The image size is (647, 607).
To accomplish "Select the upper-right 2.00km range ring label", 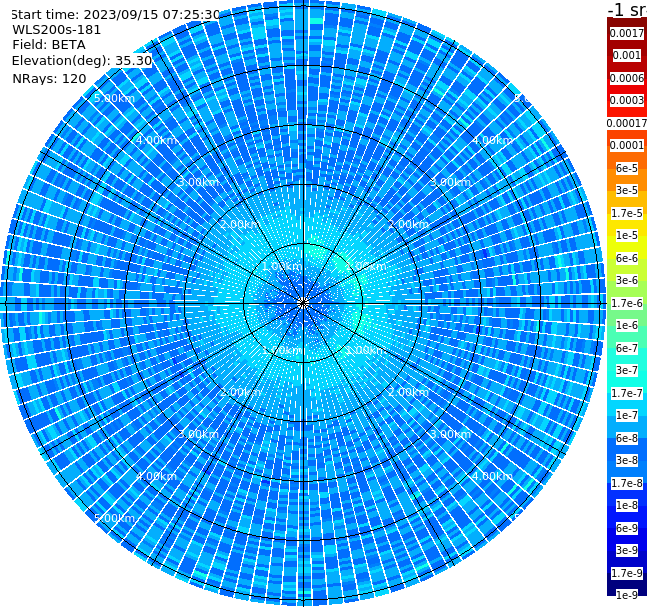I will (408, 224).
